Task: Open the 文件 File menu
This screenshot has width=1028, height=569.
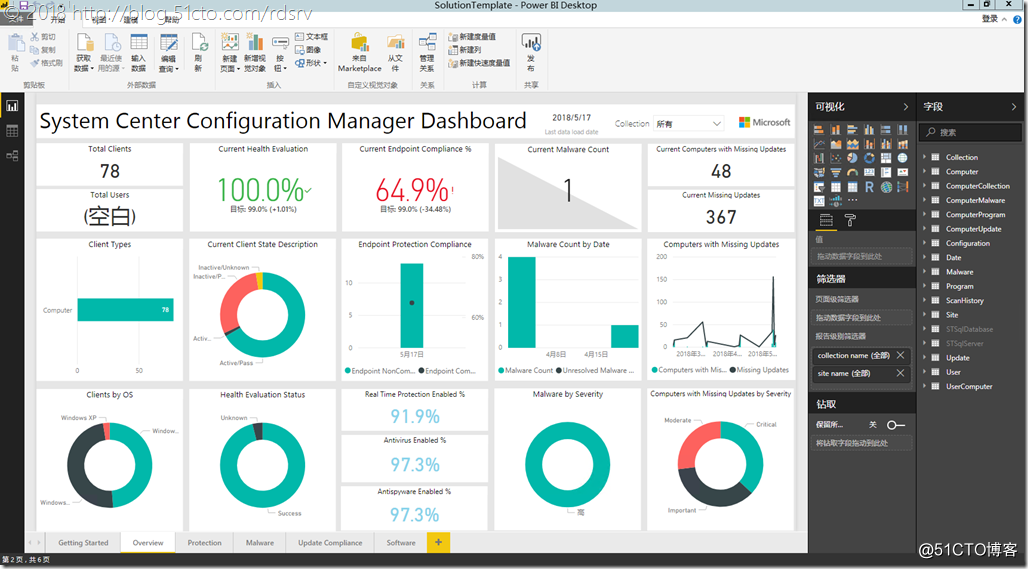Action: pyautogui.click(x=16, y=19)
